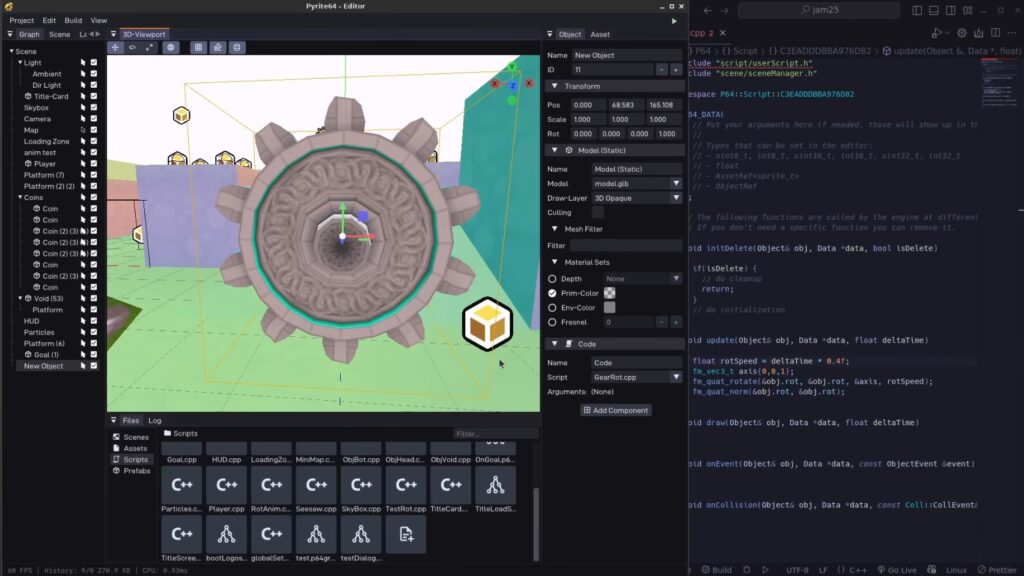Viewport: 1024px width, 576px height.
Task: Select the scale gizmo tool
Action: pyautogui.click(x=150, y=47)
